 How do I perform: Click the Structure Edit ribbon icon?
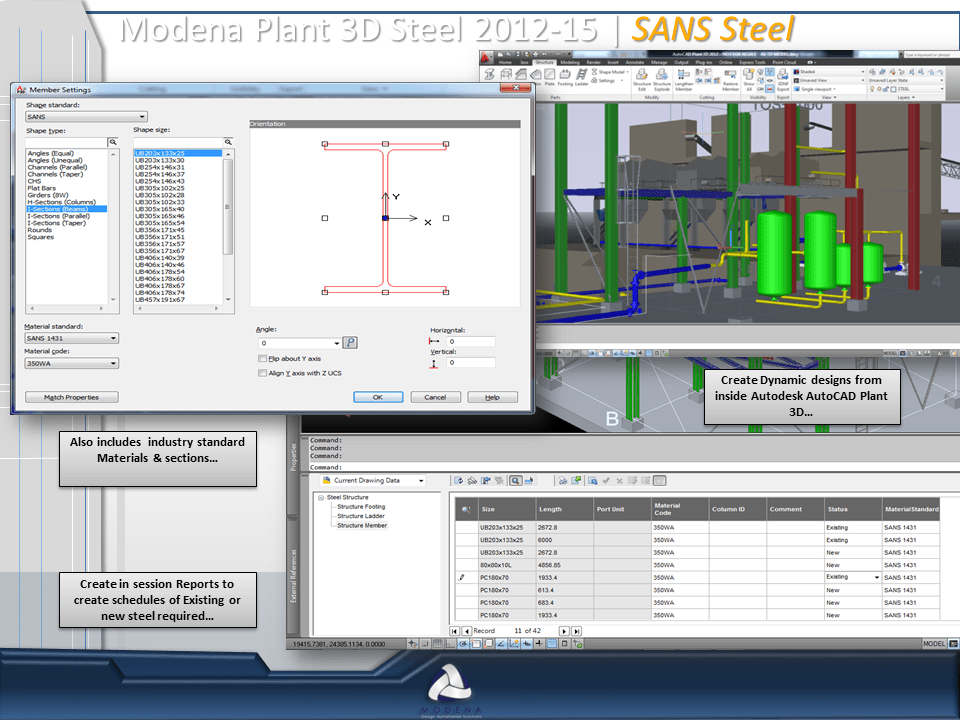pyautogui.click(x=642, y=79)
